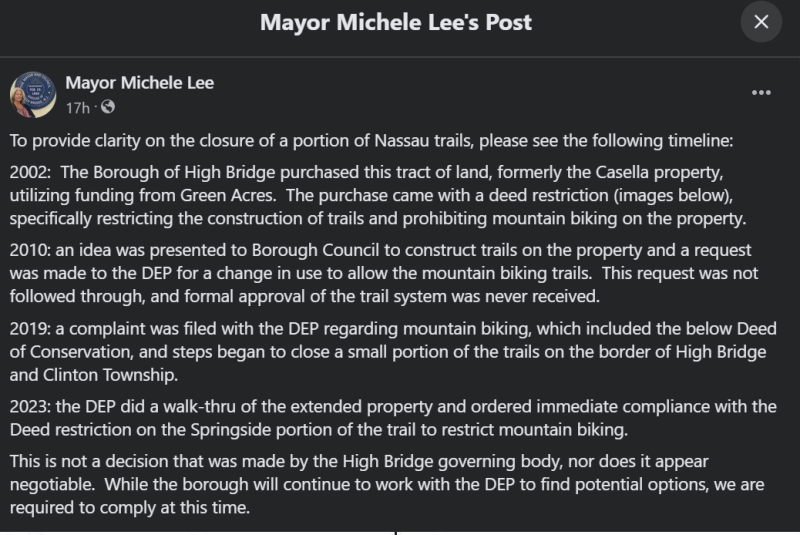This screenshot has height=535, width=800.
Task: Click the "Mayor Michele Lee's Post" header title
Action: point(396,22)
